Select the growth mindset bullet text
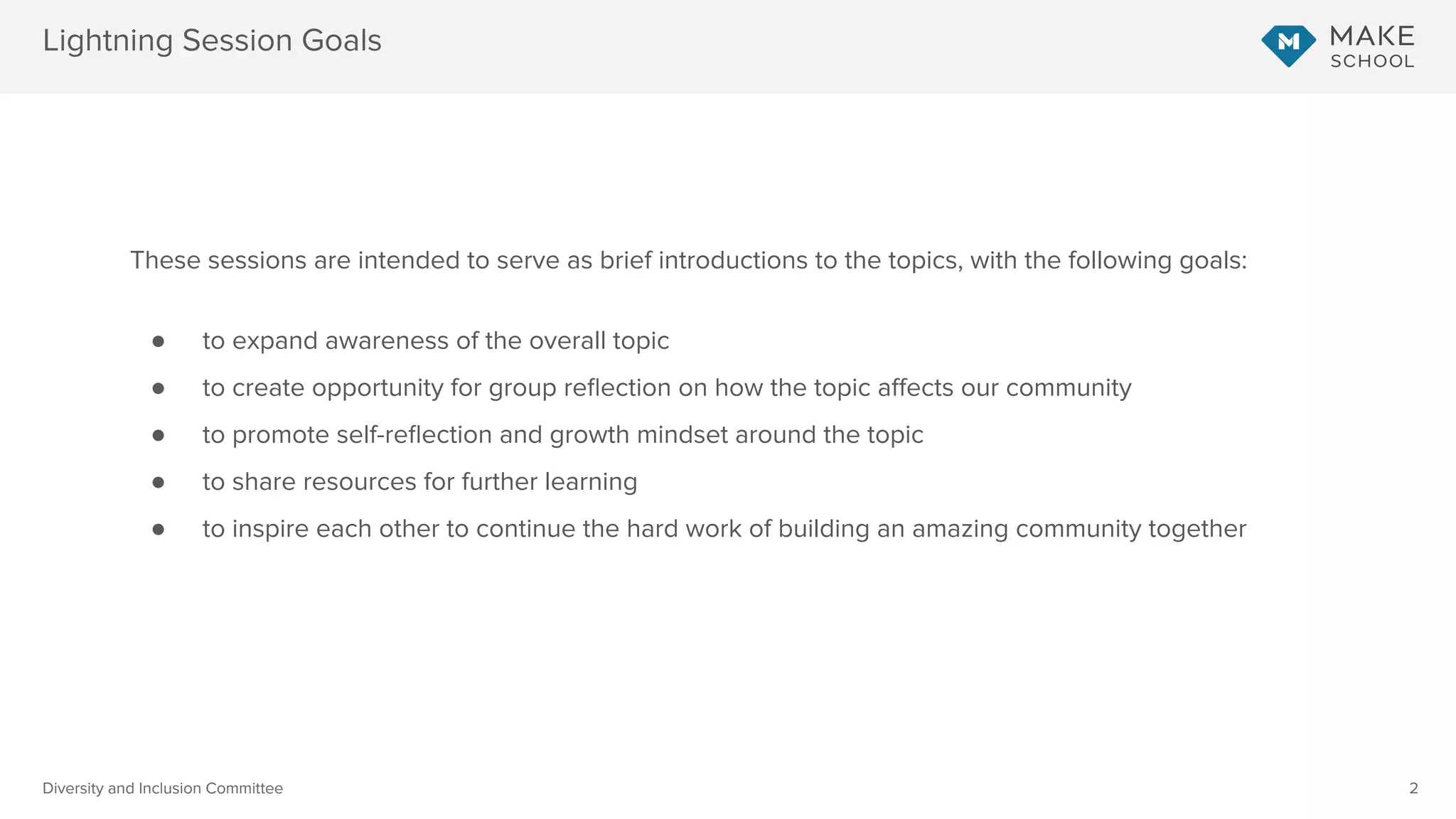Image resolution: width=1456 pixels, height=819 pixels. point(563,435)
